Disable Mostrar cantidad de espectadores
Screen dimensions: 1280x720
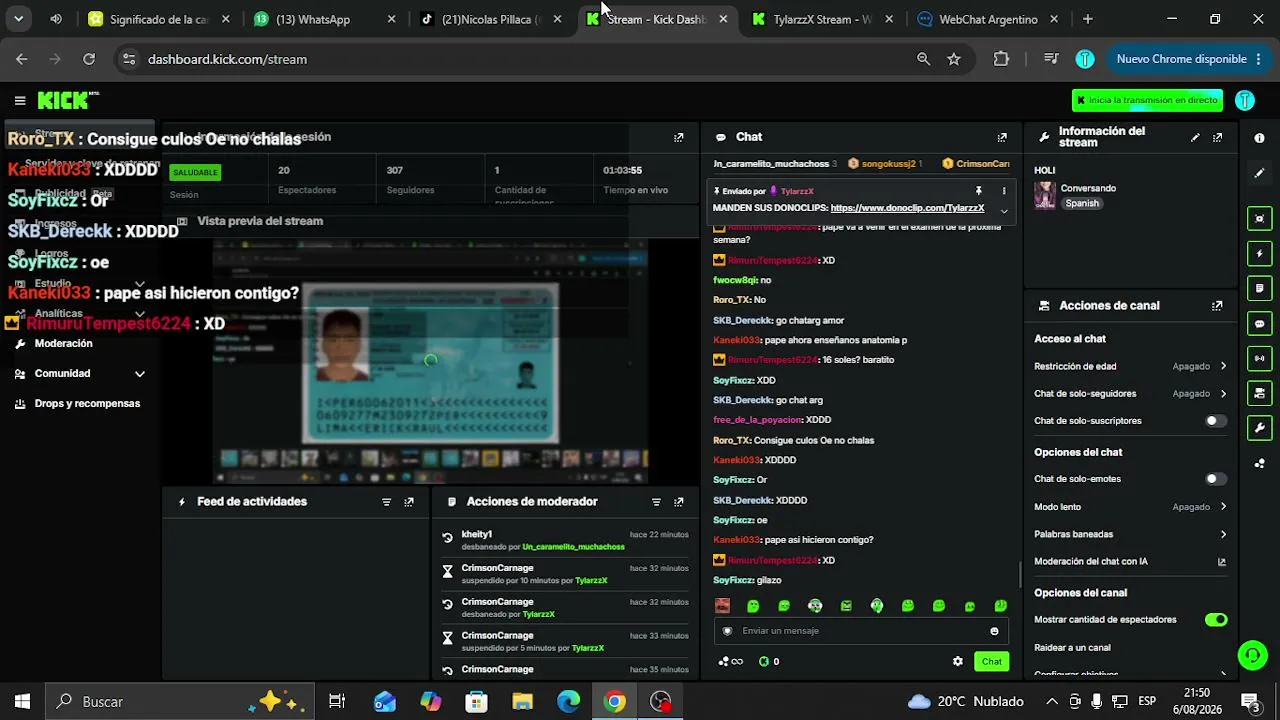pos(1215,620)
